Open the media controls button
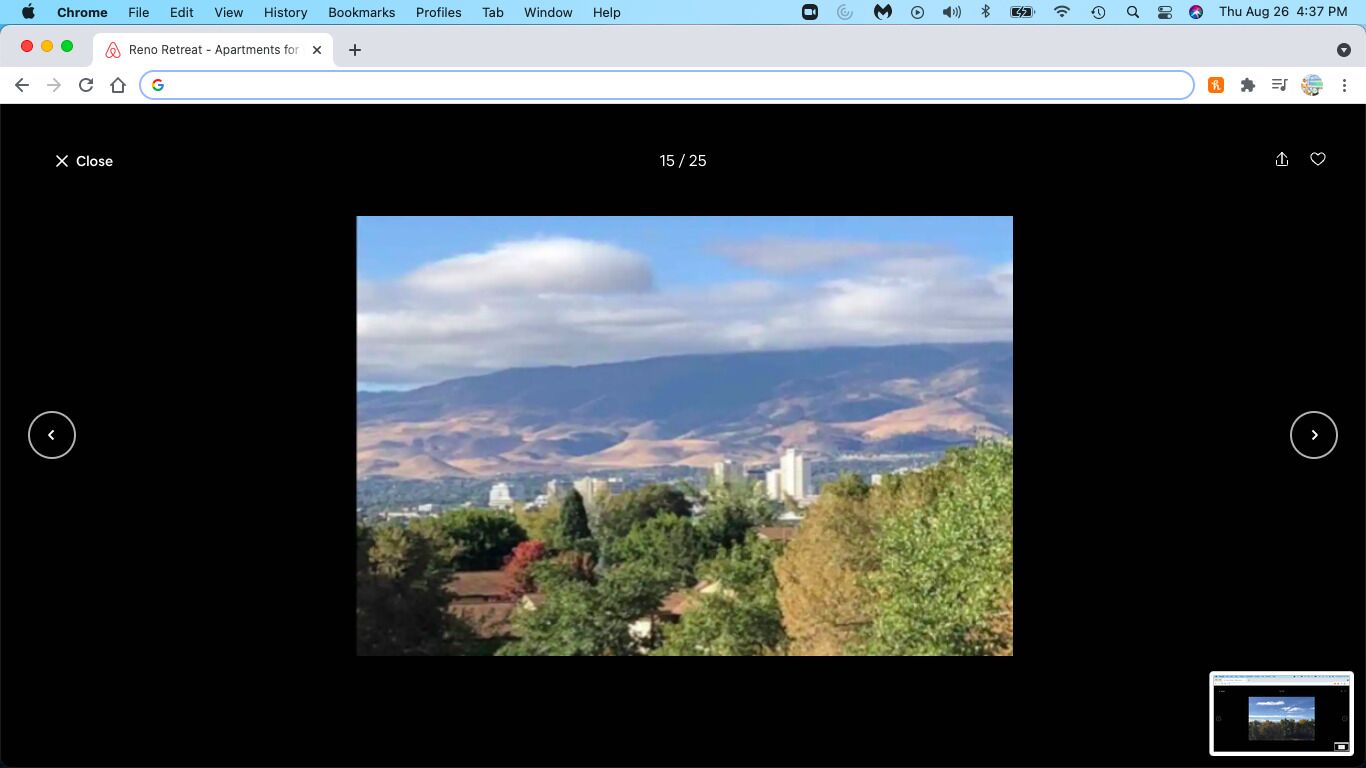The image size is (1366, 768). (1279, 85)
